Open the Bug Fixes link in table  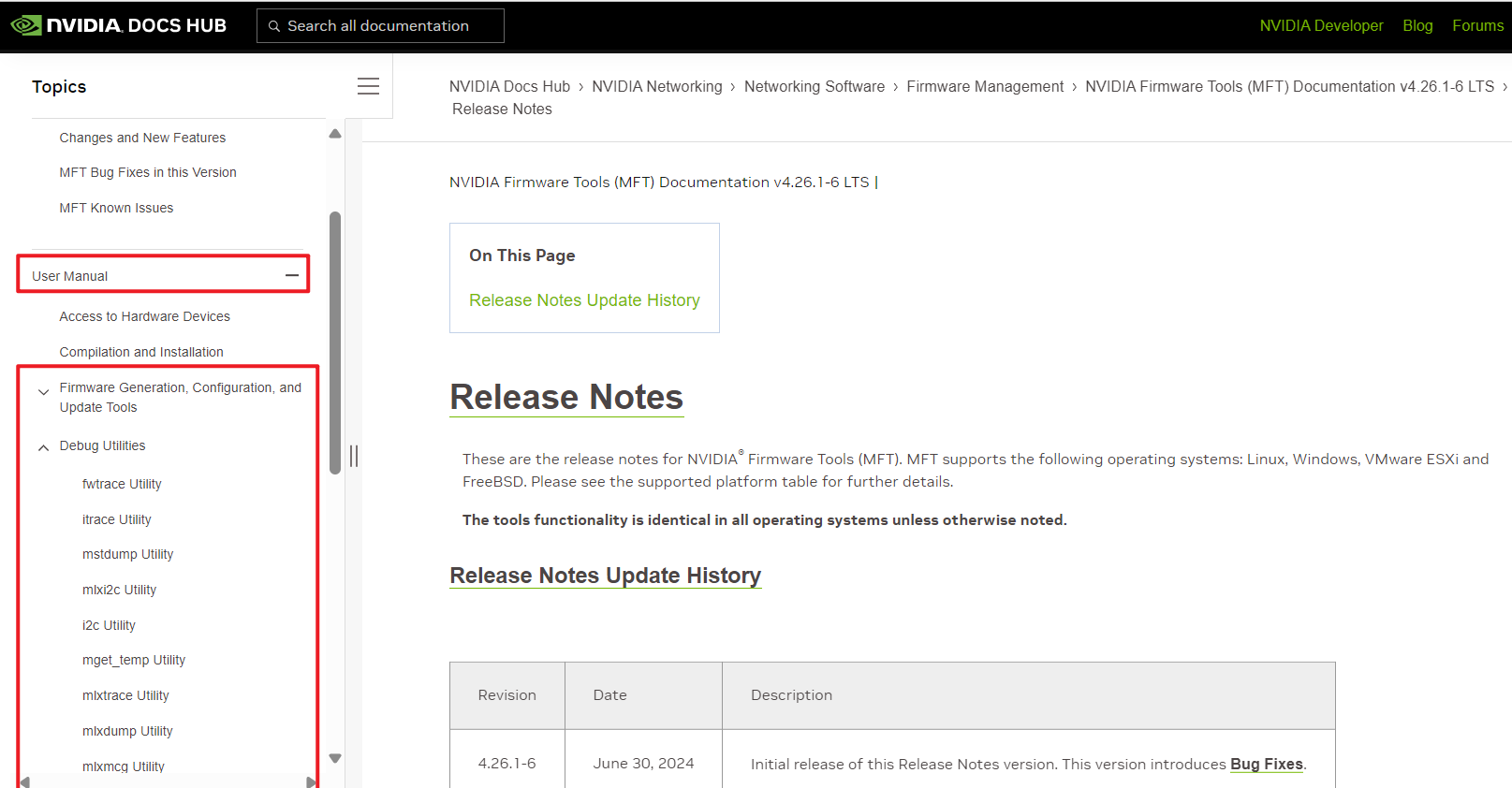click(1266, 764)
